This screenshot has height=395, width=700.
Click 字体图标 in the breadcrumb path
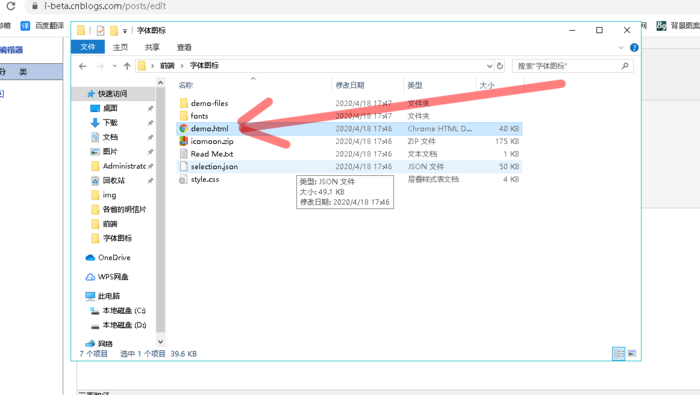point(204,66)
